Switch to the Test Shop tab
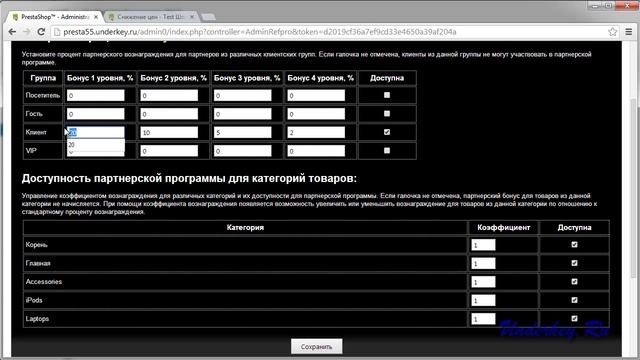Screen dimensions: 640x360 click(x=151, y=17)
